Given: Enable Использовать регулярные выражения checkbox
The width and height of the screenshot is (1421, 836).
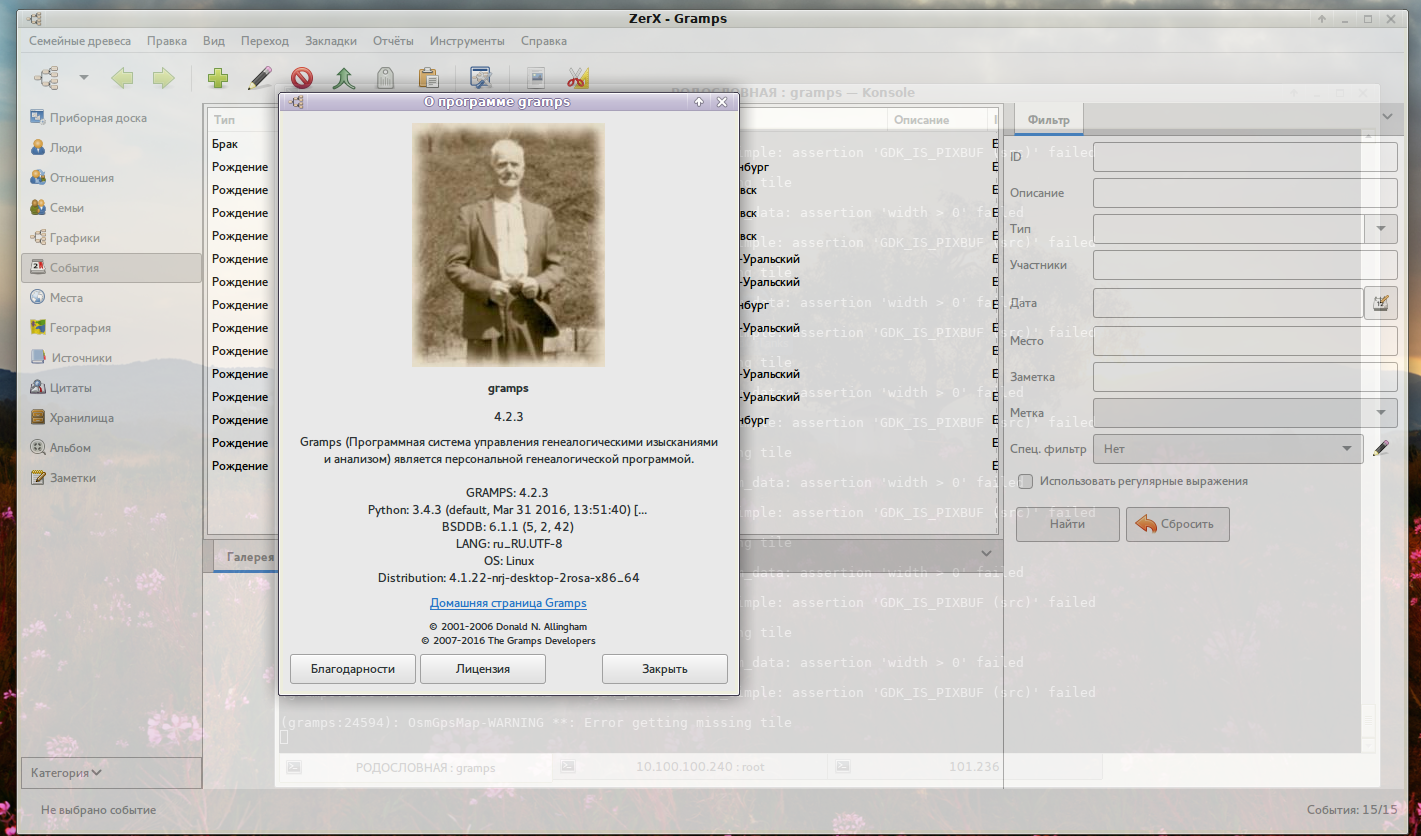Looking at the screenshot, I should coord(1026,481).
